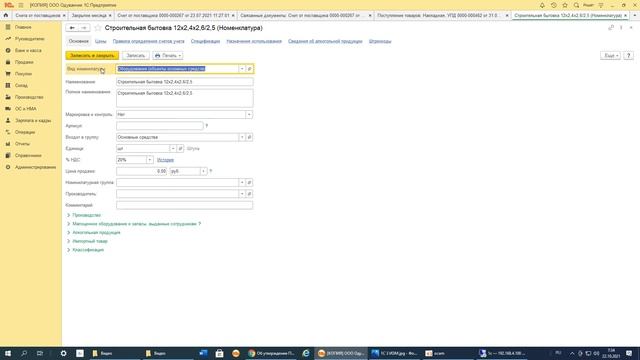This screenshot has height=360, width=640.
Task: Open the % НДС История link
Action: pos(165,160)
